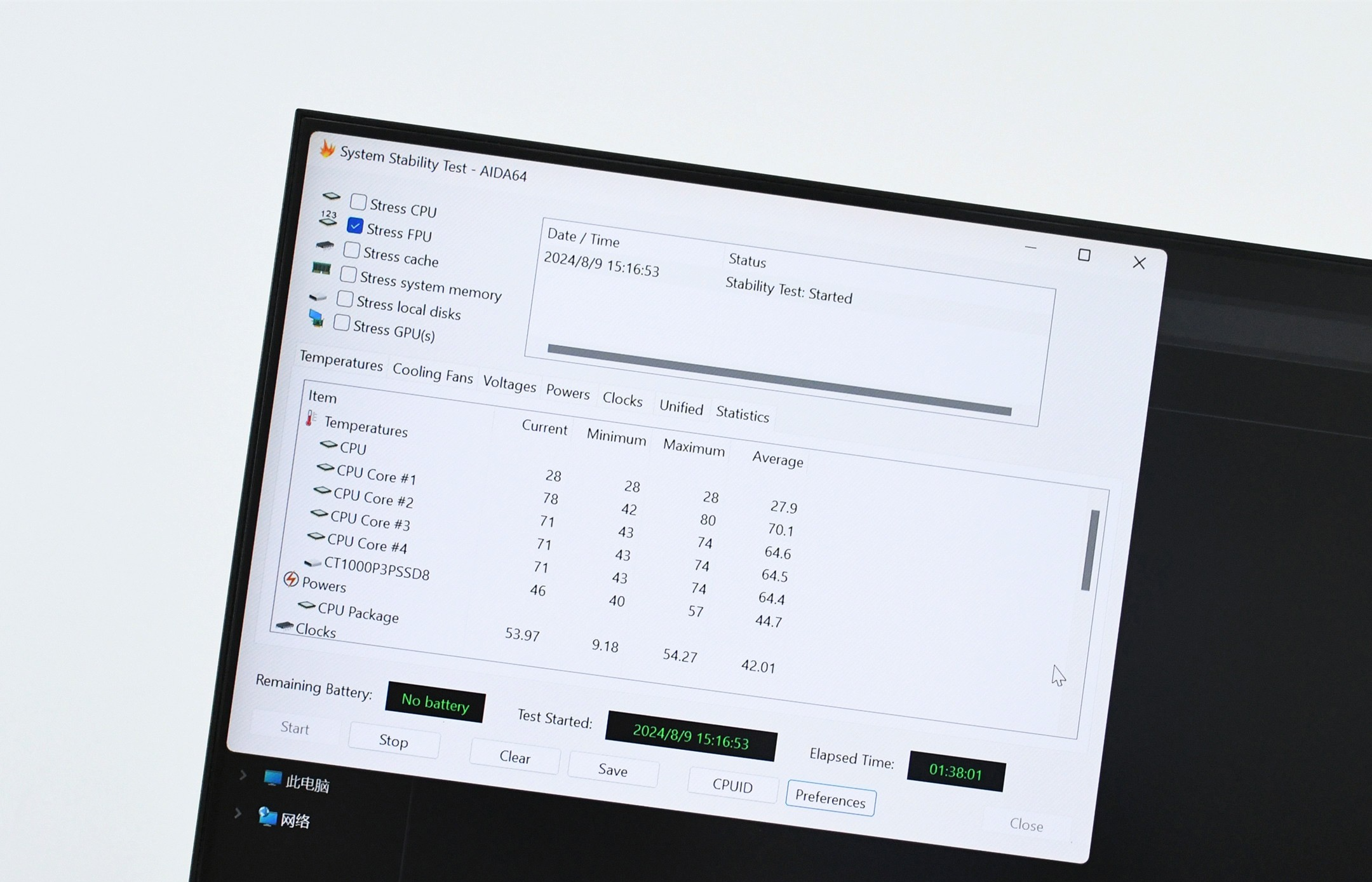
Task: Click the Average column header
Action: click(x=777, y=459)
